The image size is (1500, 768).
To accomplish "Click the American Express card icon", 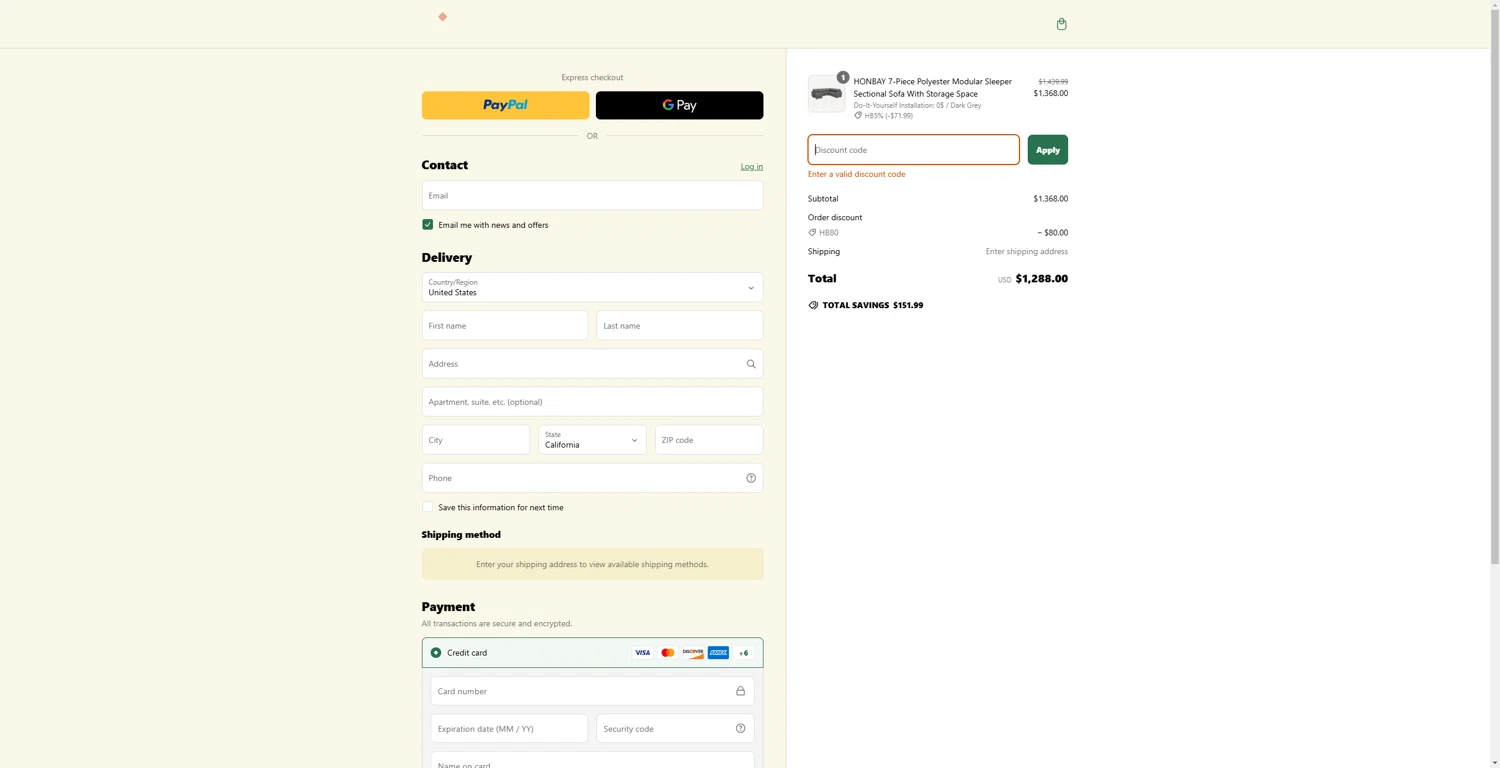I will point(718,653).
